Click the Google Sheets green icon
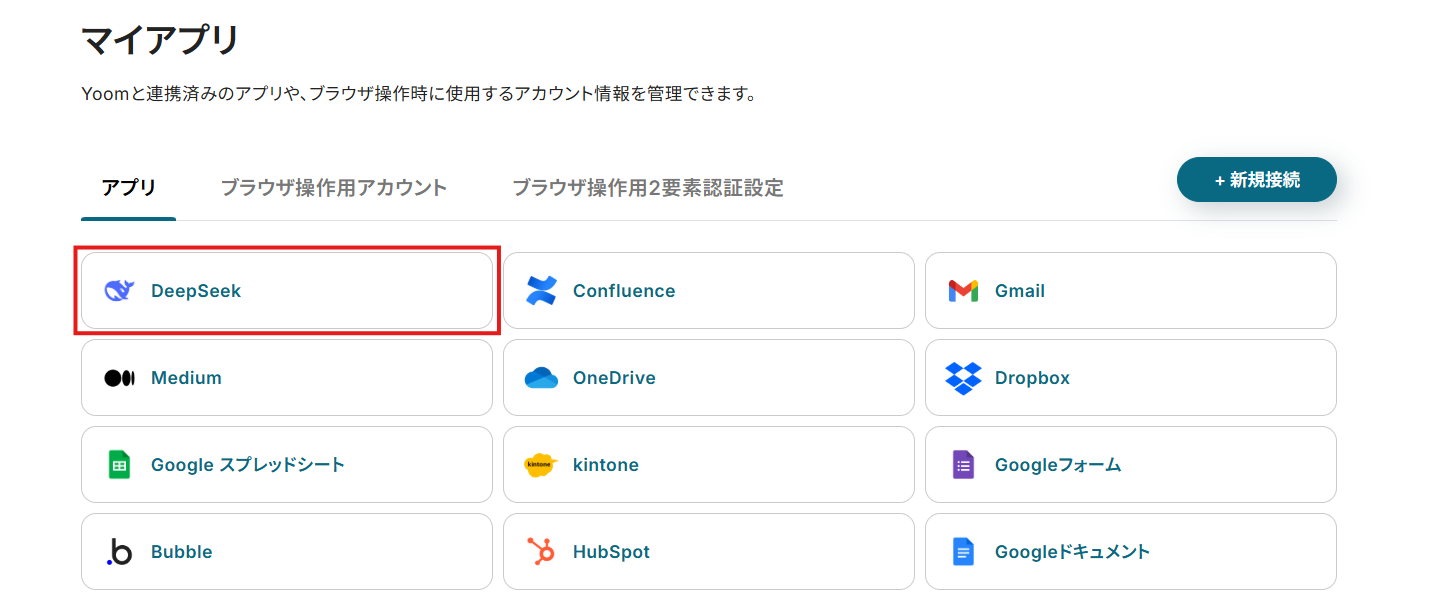The image size is (1431, 598). tap(119, 465)
